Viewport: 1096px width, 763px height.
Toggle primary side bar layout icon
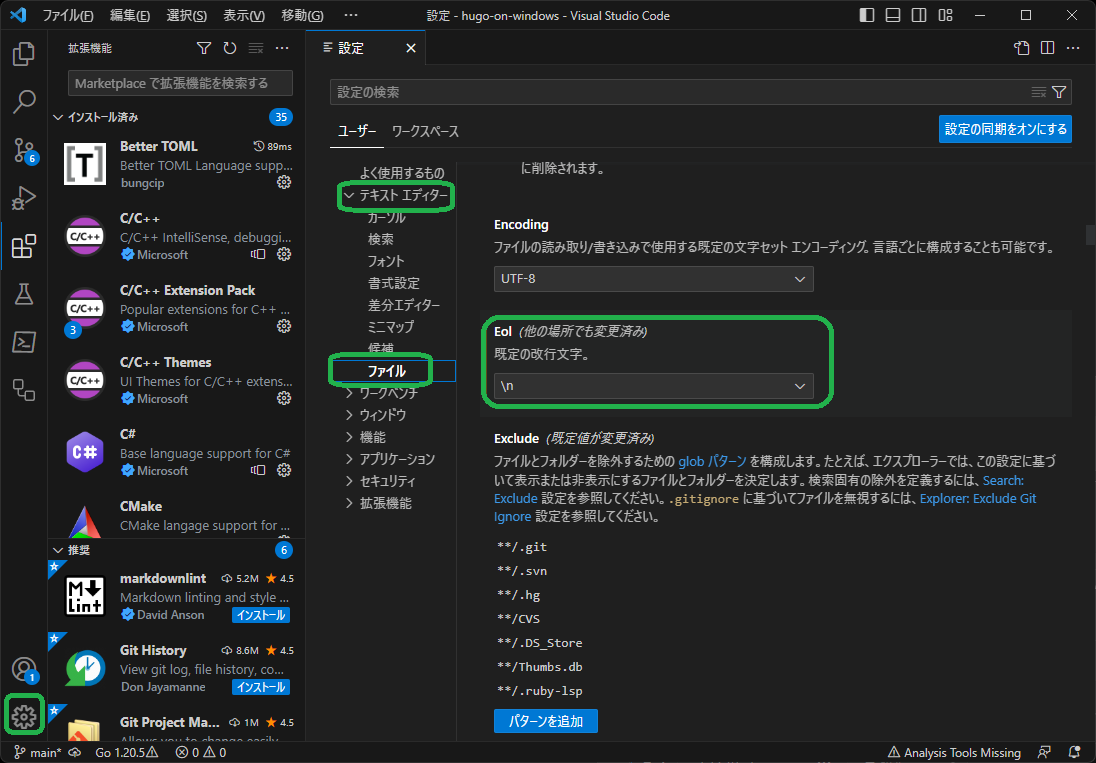[867, 15]
